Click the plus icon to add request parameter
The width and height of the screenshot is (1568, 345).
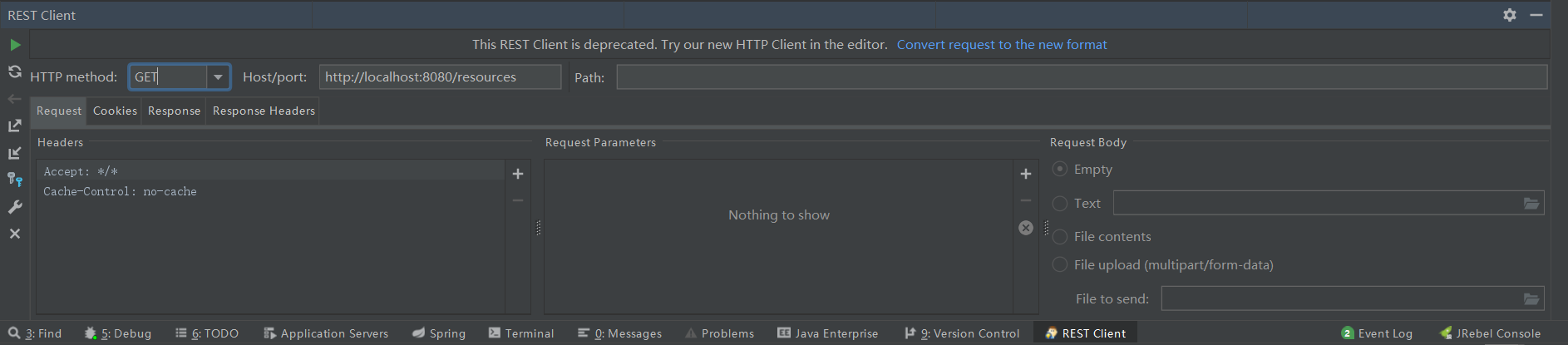coord(1026,174)
